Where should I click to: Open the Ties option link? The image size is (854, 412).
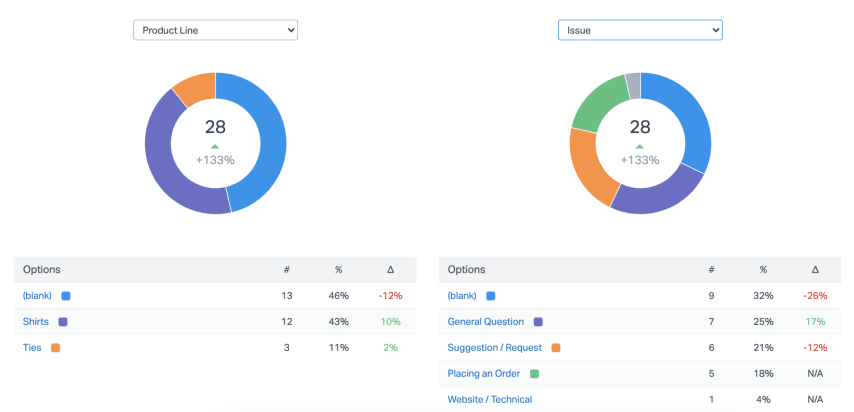pos(32,348)
